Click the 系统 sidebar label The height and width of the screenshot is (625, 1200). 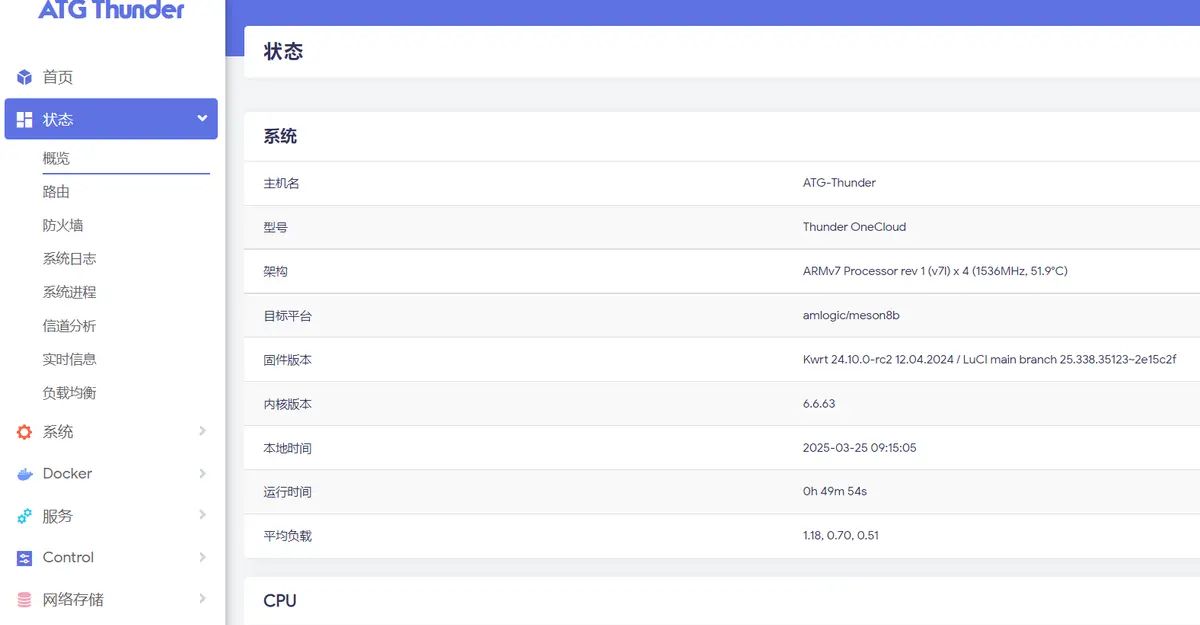tap(58, 432)
